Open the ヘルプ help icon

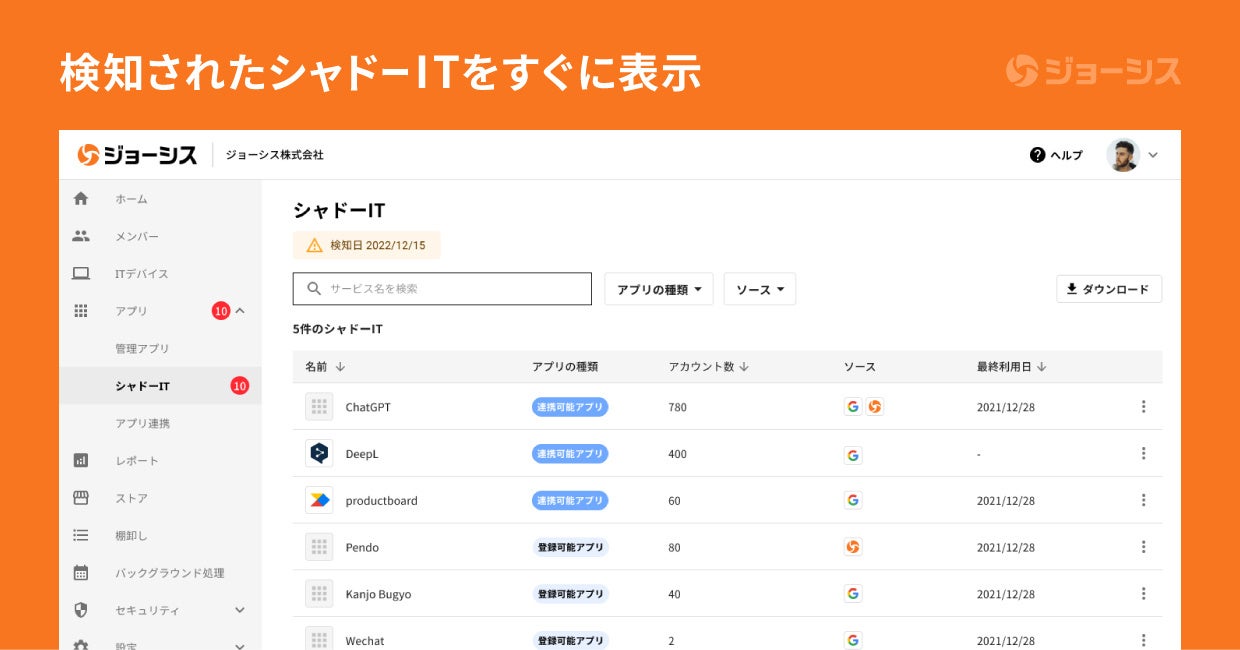click(x=1037, y=155)
